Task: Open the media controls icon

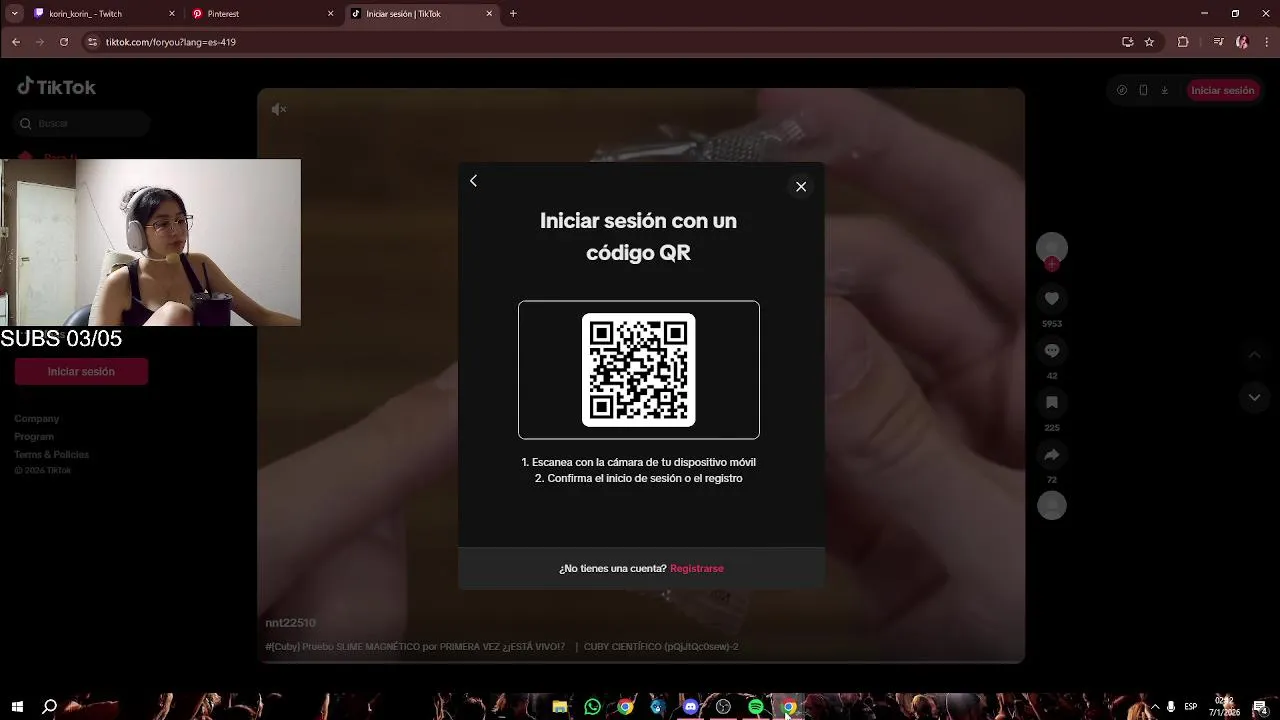Action: click(1218, 42)
